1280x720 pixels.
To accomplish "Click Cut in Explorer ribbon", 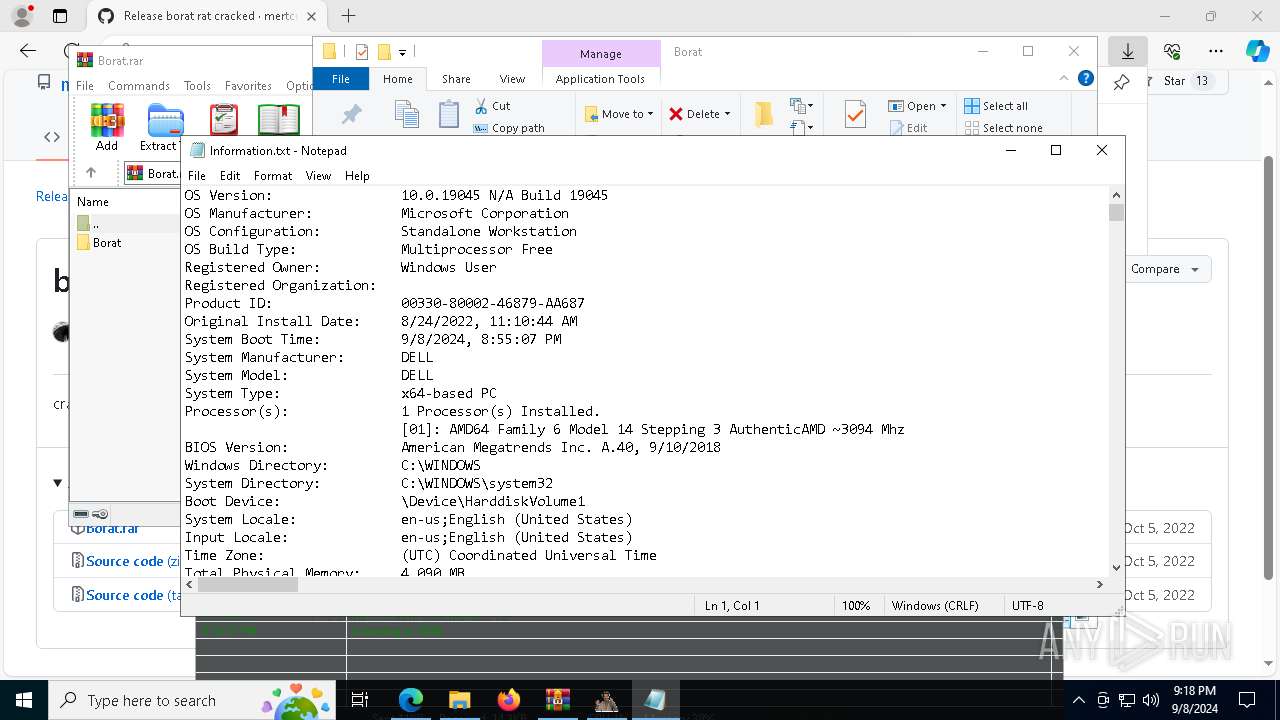I will point(491,106).
